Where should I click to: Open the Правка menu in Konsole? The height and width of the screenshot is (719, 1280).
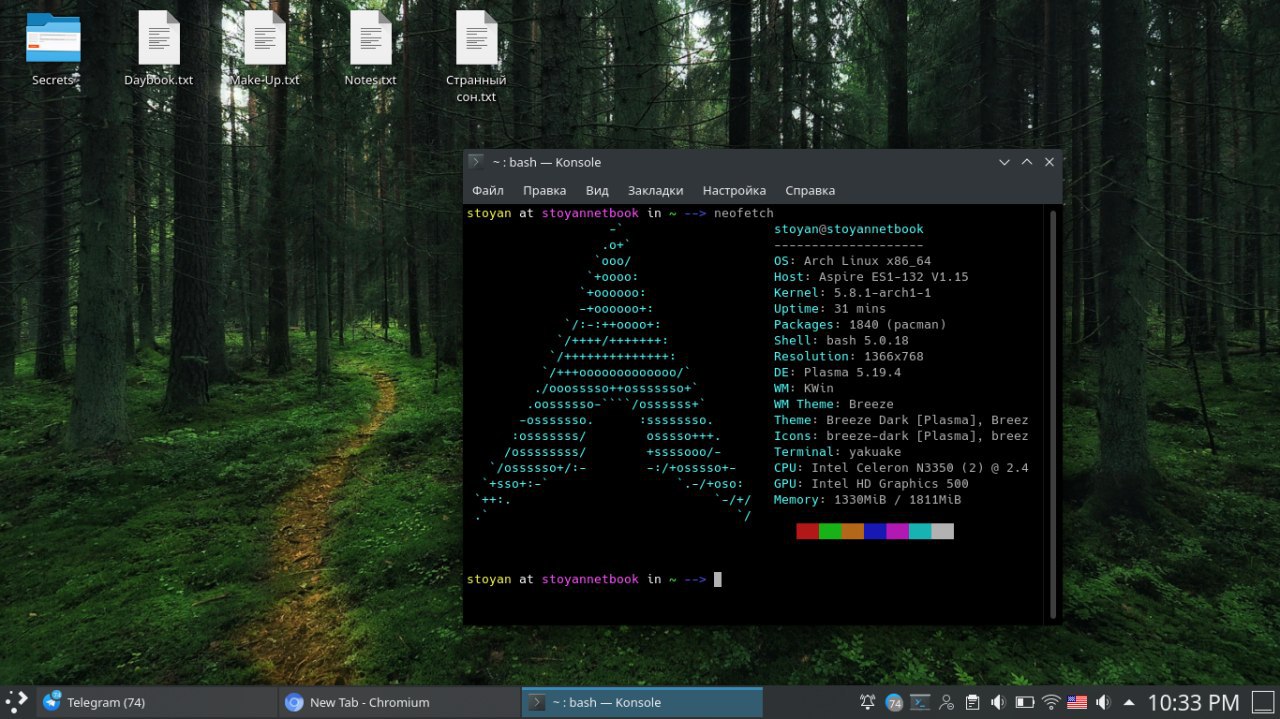(x=544, y=190)
